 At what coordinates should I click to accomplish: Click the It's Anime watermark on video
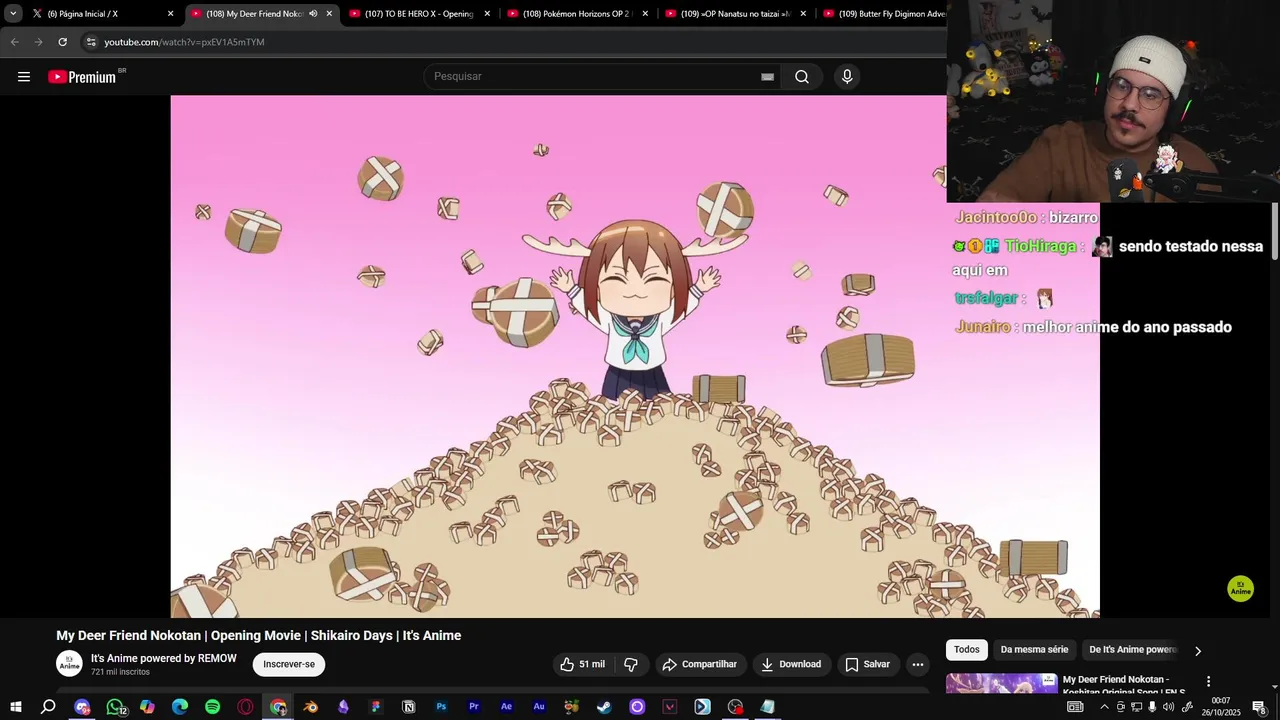pos(1241,589)
